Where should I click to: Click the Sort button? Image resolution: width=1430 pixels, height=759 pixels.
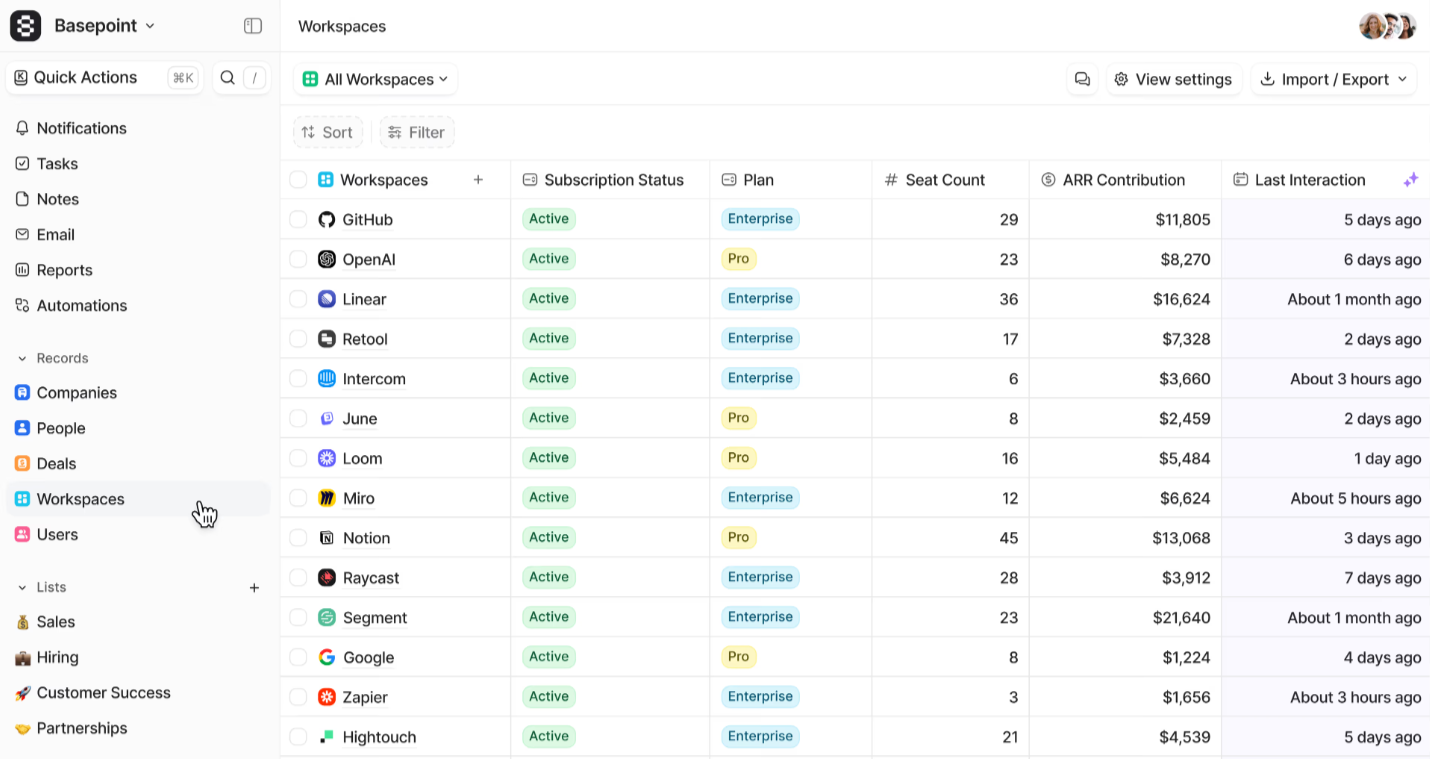328,132
